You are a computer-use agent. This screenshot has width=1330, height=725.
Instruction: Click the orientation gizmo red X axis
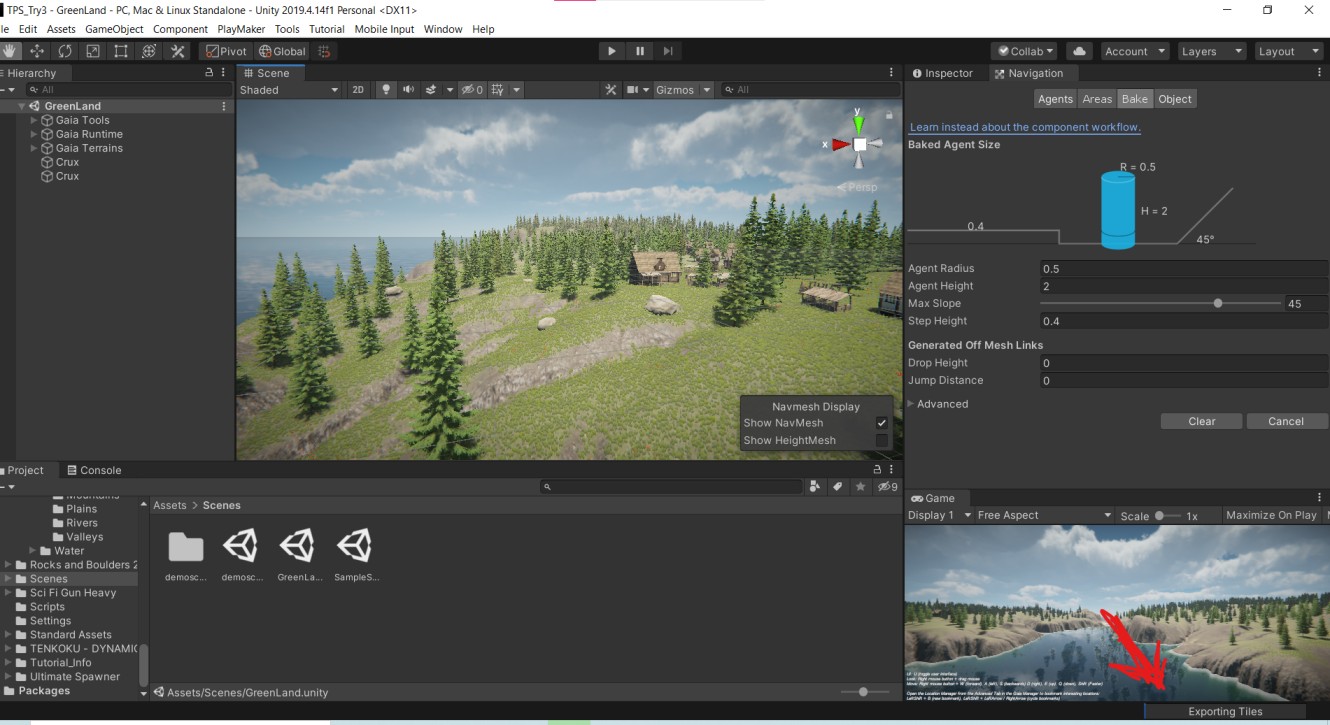pyautogui.click(x=839, y=145)
